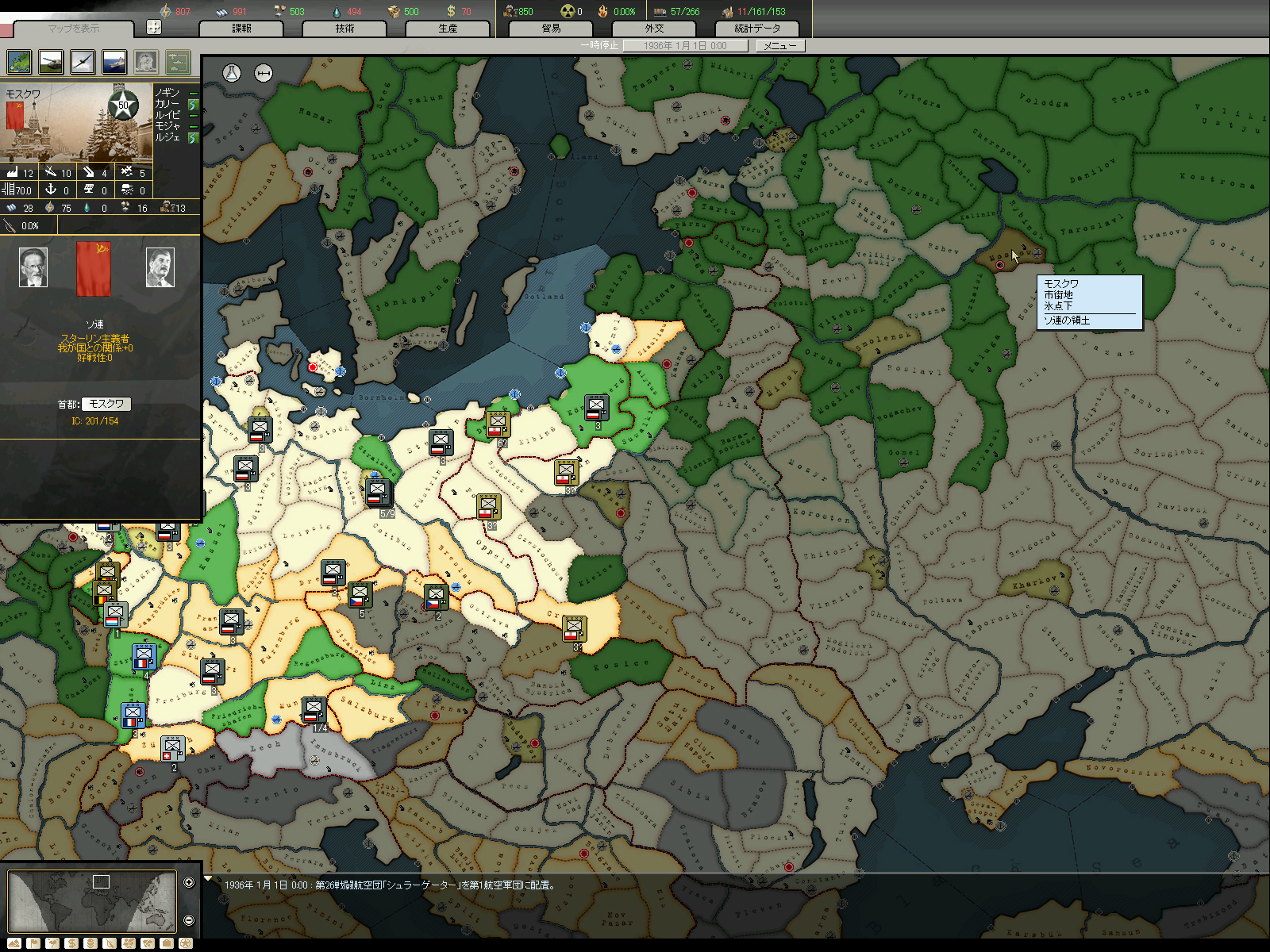1270x952 pixels.
Task: Select adjacent province ノギン in list
Action: click(167, 93)
